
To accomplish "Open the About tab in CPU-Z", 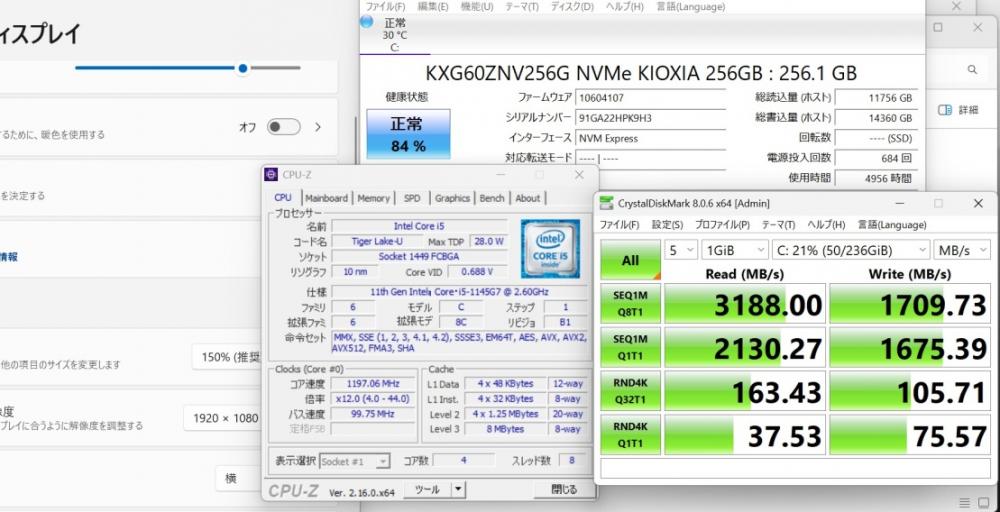I will [527, 198].
